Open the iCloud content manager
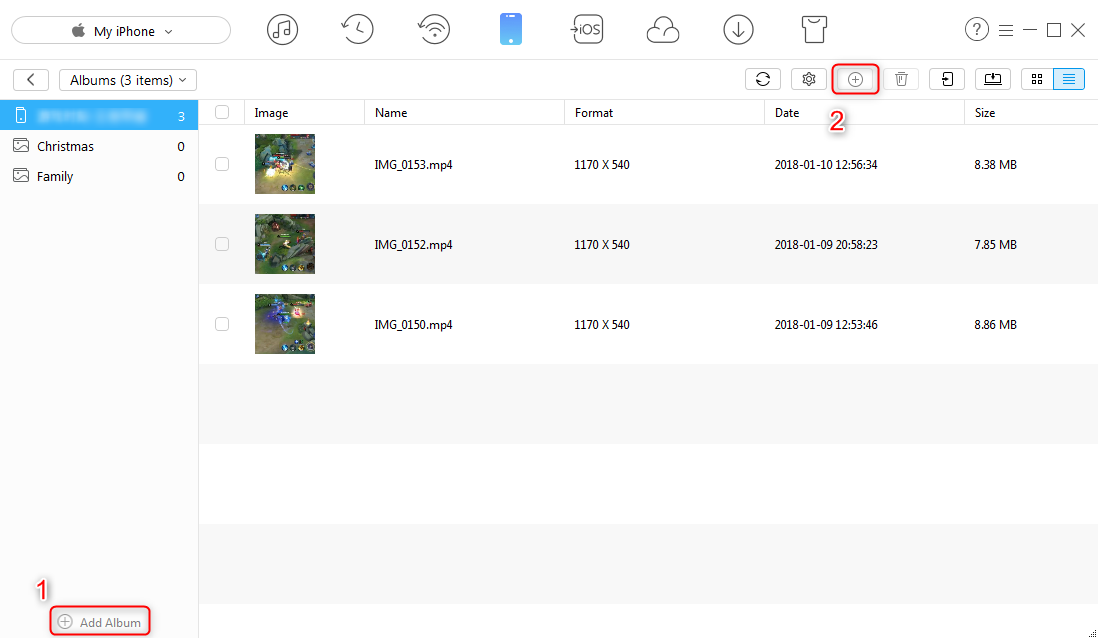 pyautogui.click(x=663, y=29)
